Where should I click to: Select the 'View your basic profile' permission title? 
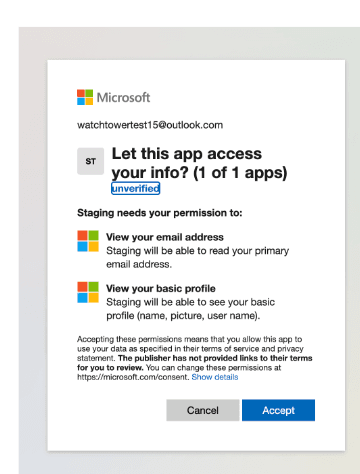click(161, 288)
